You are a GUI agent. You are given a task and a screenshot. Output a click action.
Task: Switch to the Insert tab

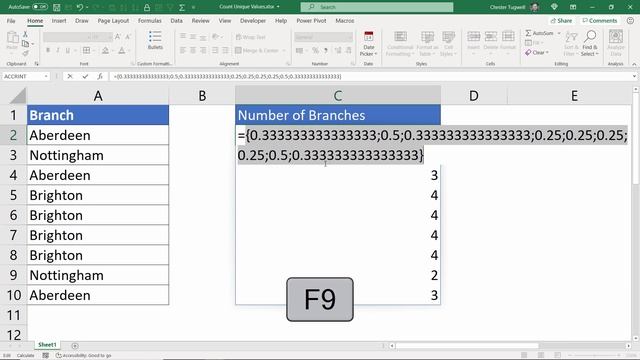(59, 20)
